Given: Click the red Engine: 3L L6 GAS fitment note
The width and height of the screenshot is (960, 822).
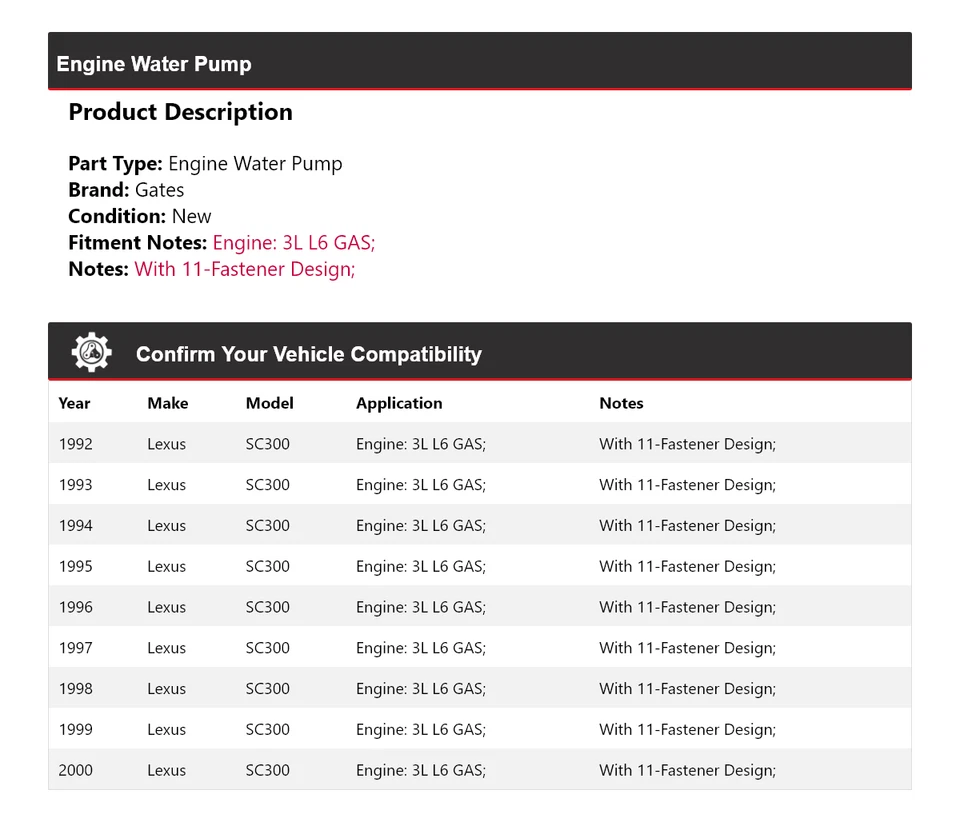Looking at the screenshot, I should point(293,242).
